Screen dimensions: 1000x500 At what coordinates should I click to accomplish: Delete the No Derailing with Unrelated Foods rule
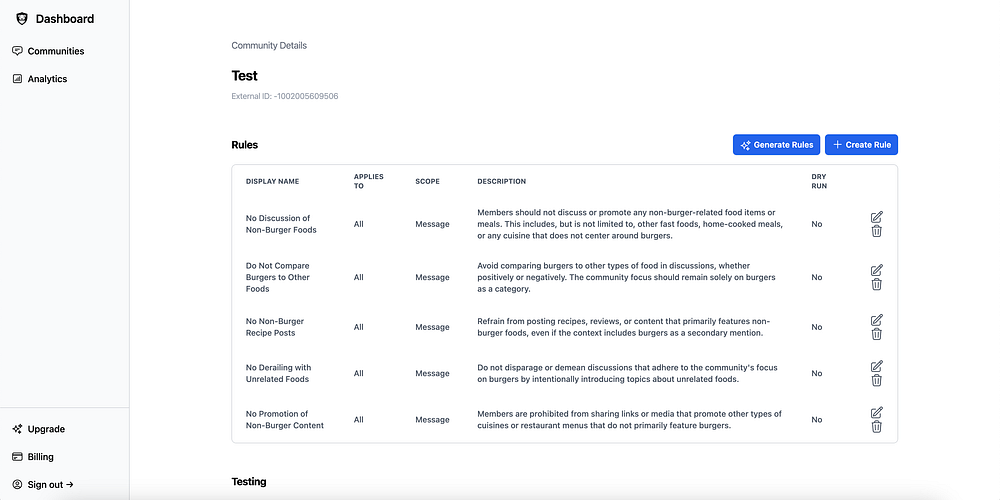pyautogui.click(x=877, y=380)
